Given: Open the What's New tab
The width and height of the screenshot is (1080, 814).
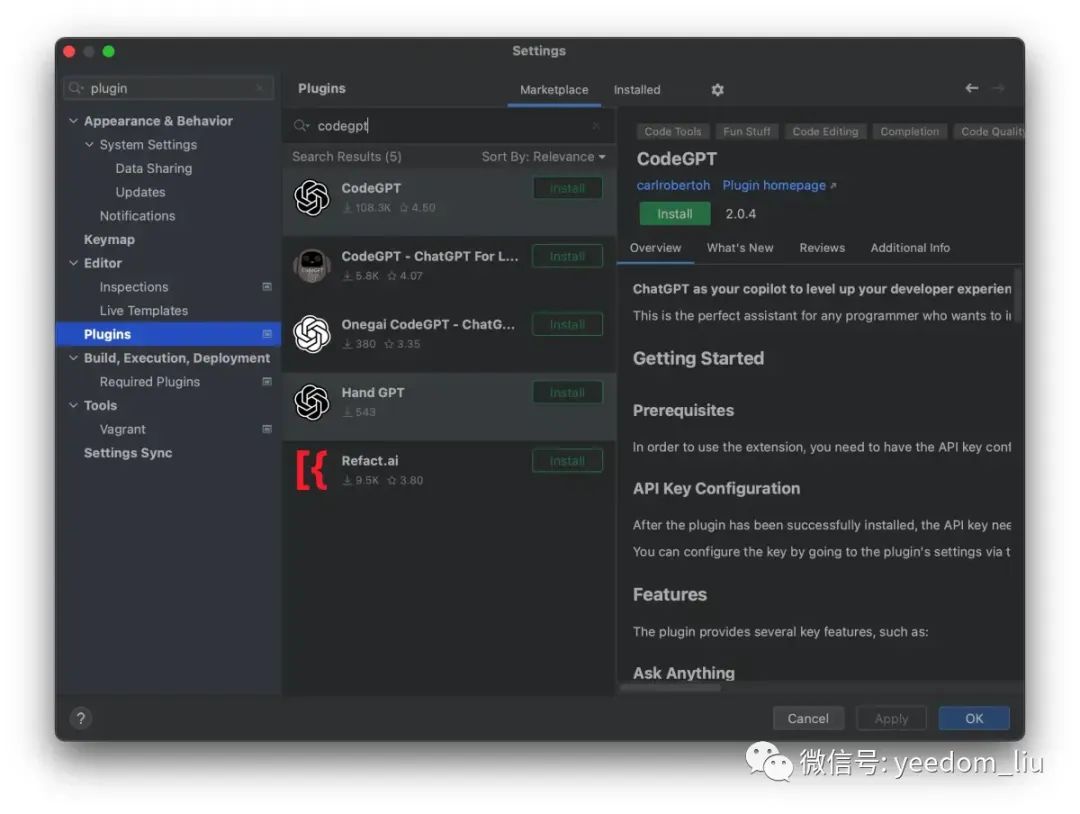Looking at the screenshot, I should click(740, 248).
